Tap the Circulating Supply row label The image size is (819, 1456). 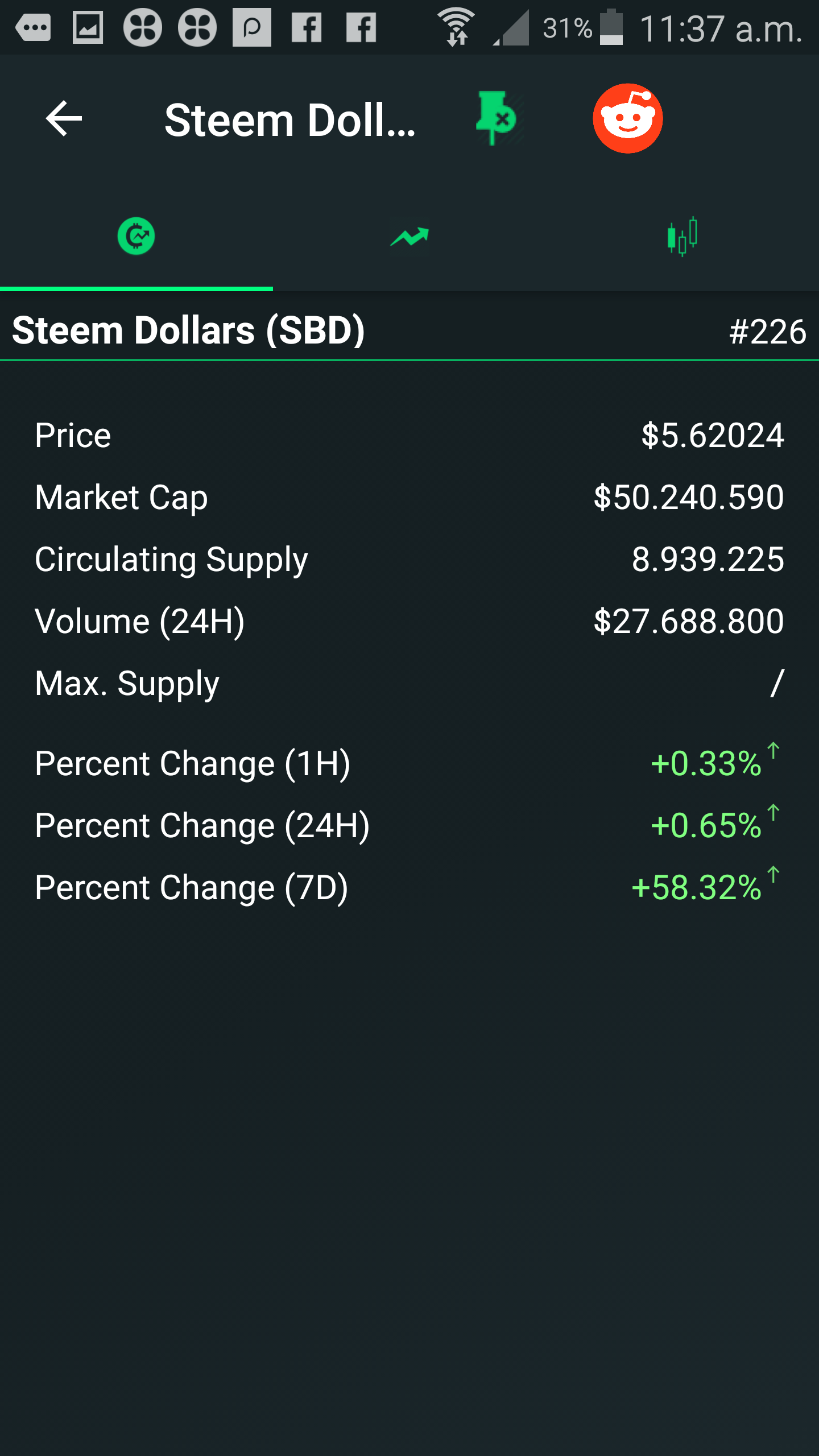pyautogui.click(x=171, y=560)
